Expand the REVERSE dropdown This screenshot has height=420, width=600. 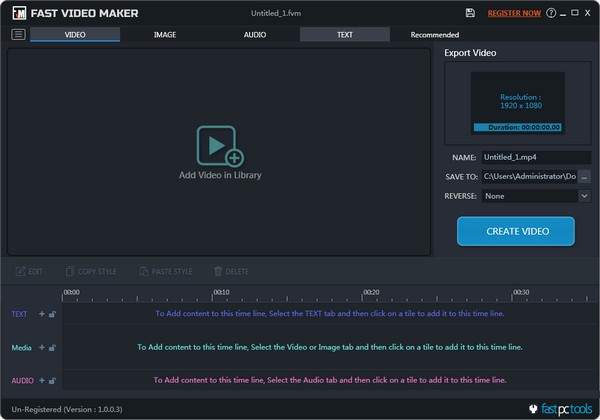coord(535,196)
